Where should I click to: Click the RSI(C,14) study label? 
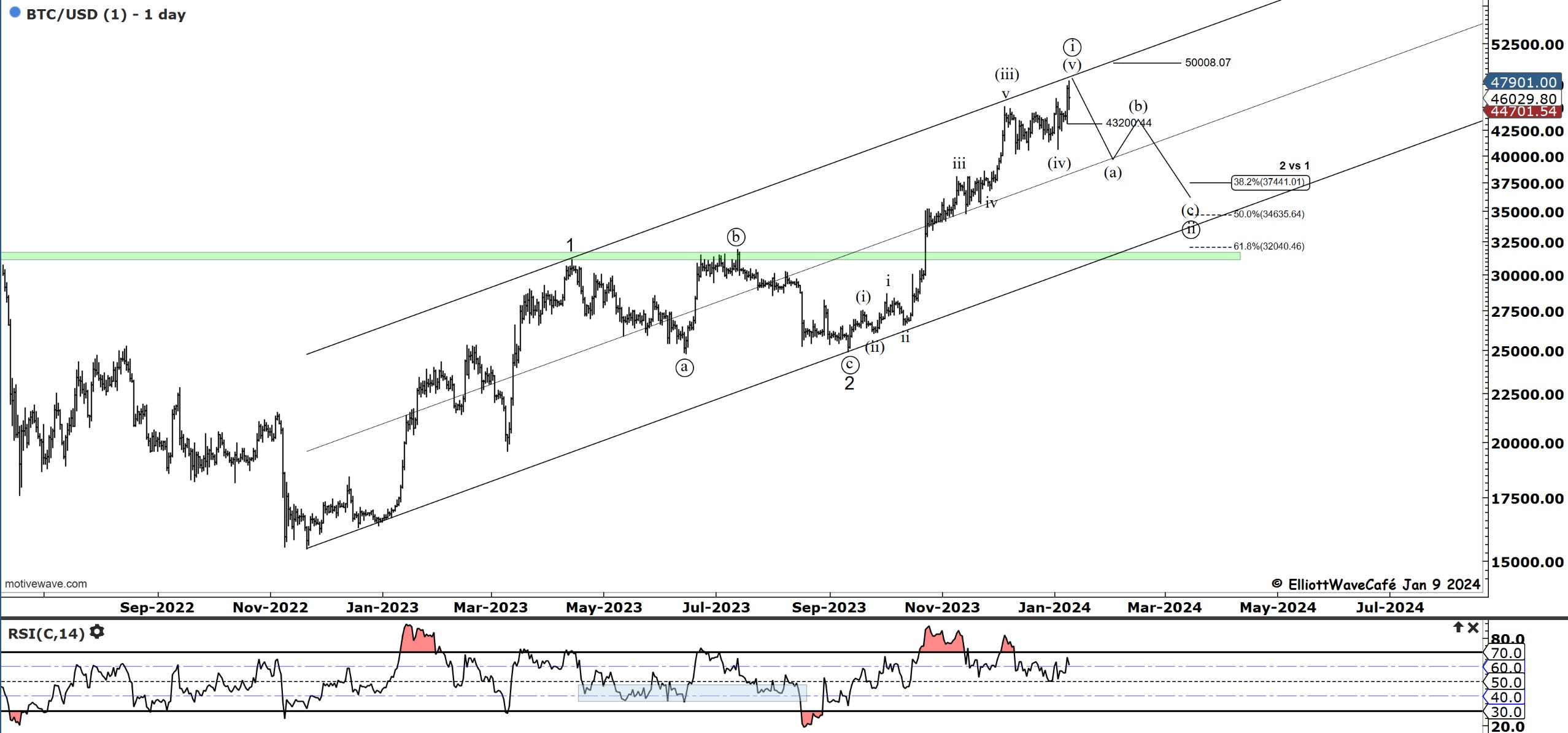[x=46, y=633]
